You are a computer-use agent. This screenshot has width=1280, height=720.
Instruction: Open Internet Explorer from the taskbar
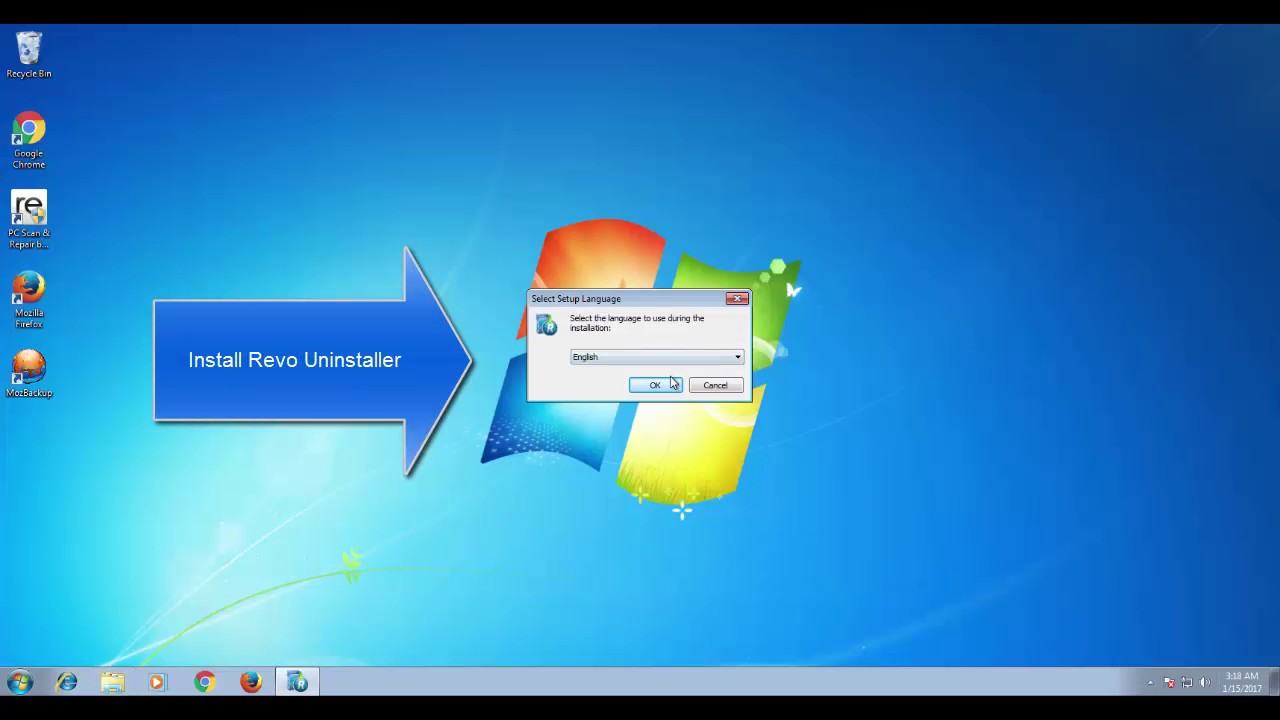tap(67, 682)
